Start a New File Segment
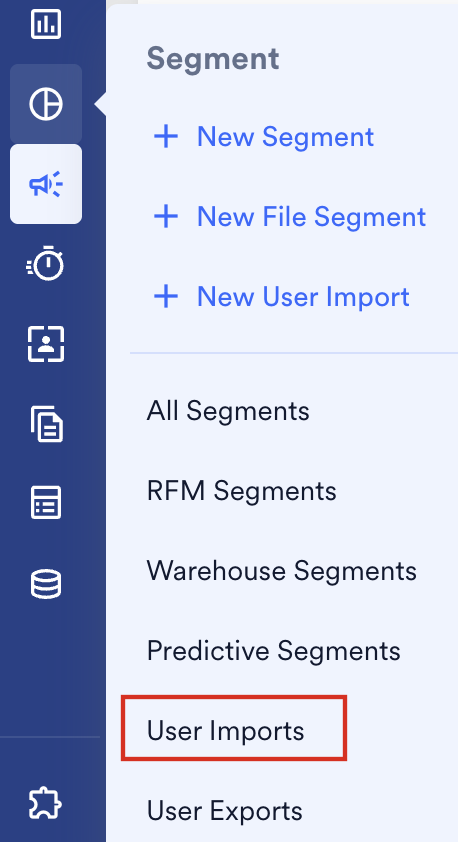 click(311, 217)
